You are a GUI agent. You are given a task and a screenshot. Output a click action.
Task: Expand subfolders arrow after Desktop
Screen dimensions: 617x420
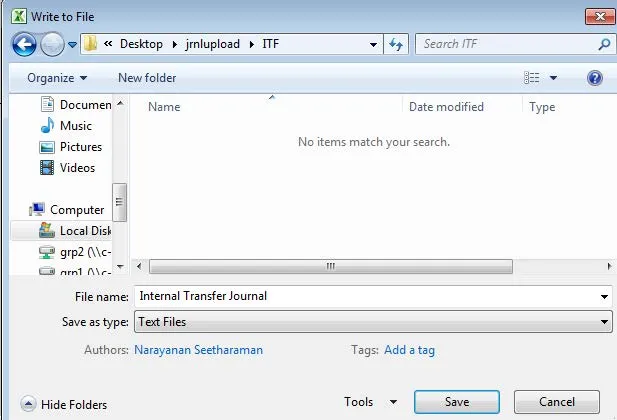[175, 44]
